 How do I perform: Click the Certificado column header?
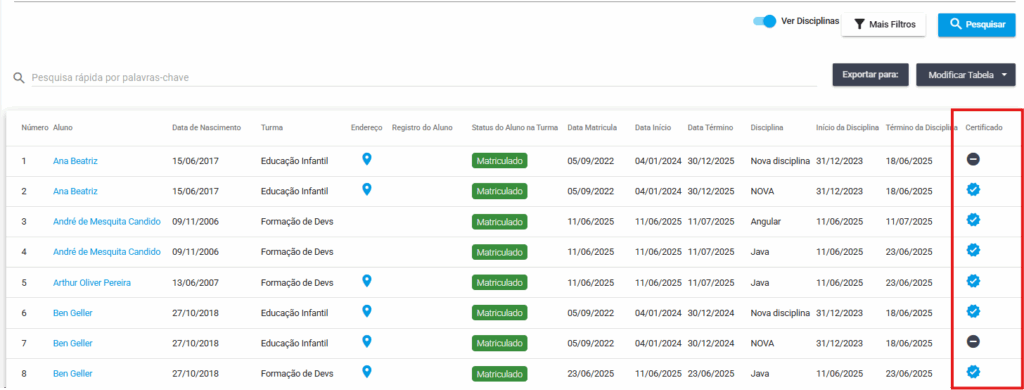[984, 127]
